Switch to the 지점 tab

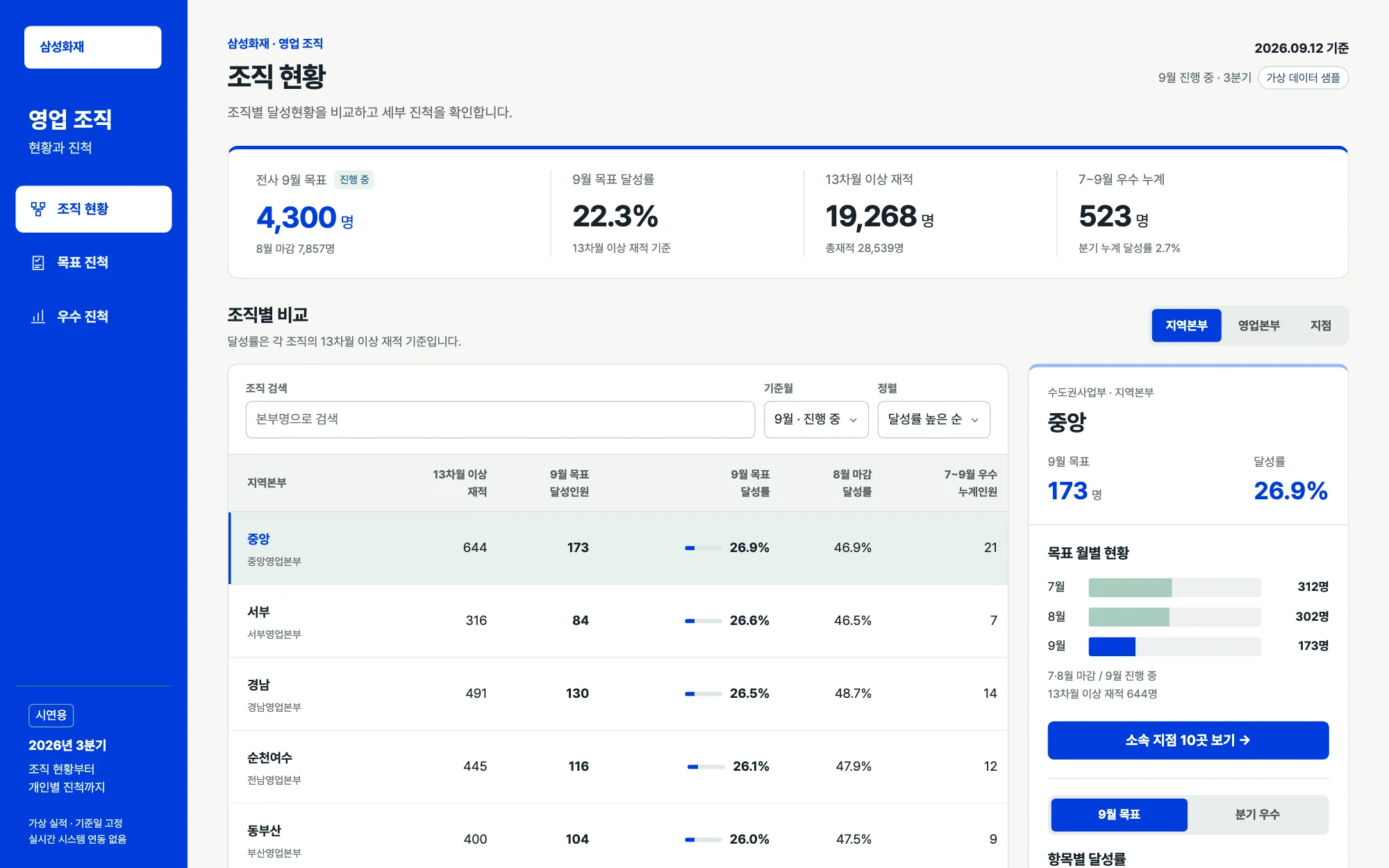[x=1320, y=326]
